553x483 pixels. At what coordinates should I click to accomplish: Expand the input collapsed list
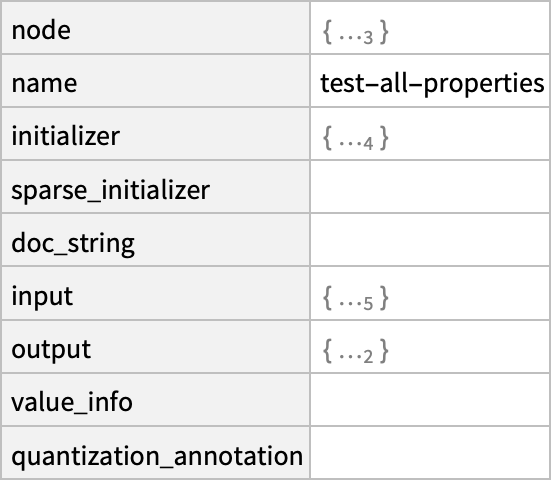pos(356,299)
